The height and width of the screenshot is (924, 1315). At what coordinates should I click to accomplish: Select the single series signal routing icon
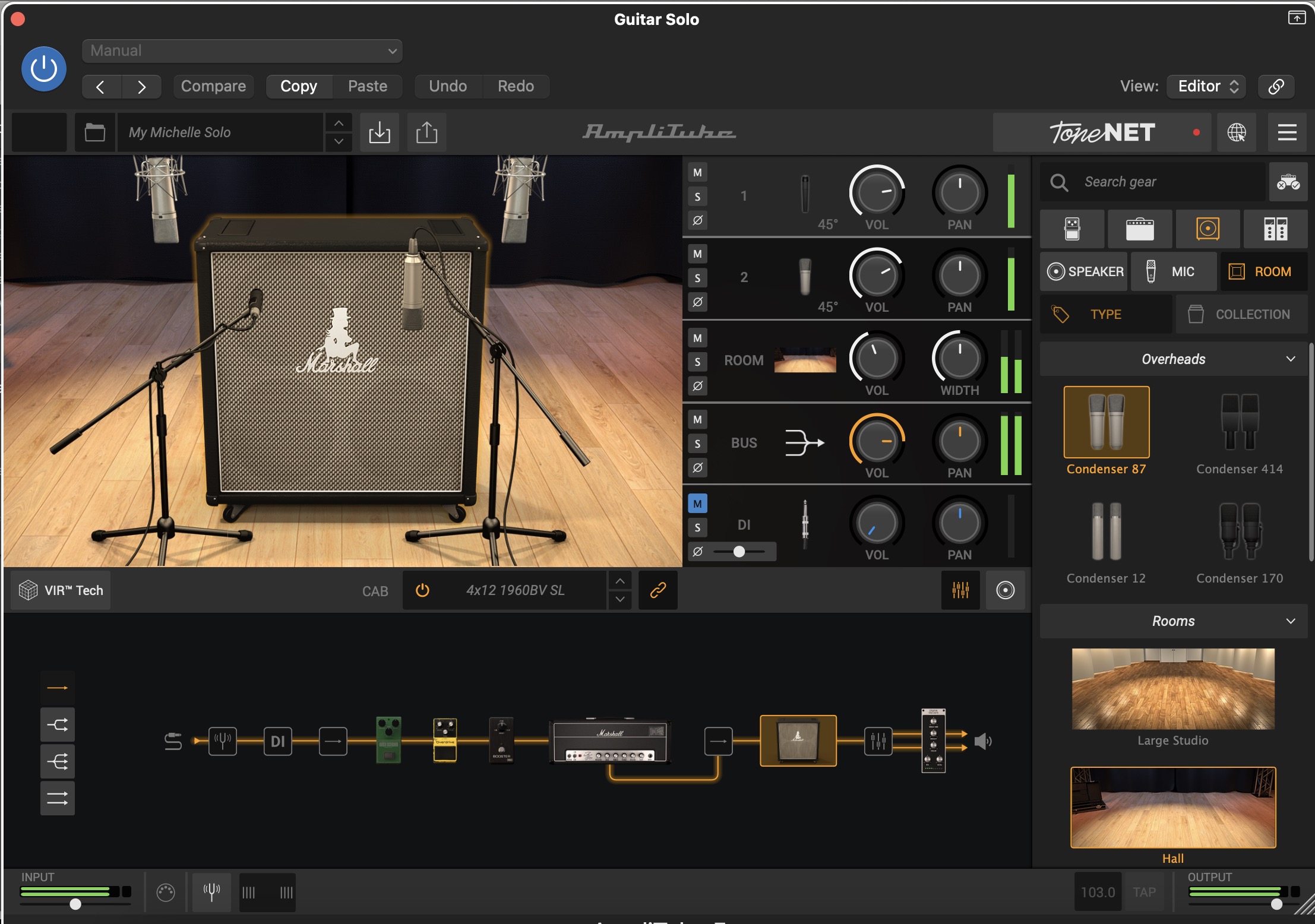(58, 688)
